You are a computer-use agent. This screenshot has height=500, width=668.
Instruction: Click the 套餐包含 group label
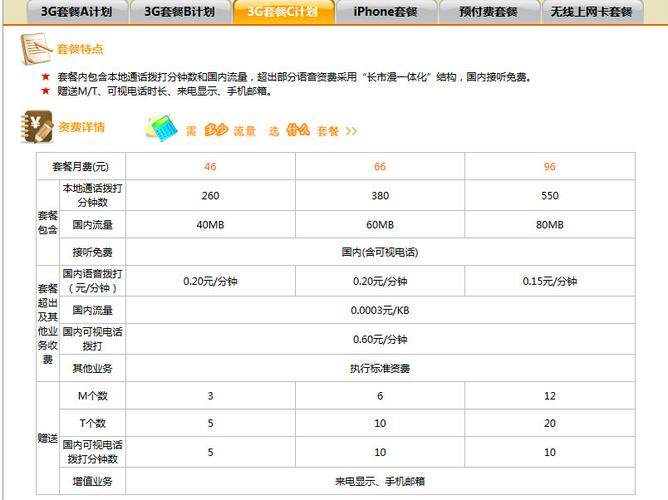[48, 222]
